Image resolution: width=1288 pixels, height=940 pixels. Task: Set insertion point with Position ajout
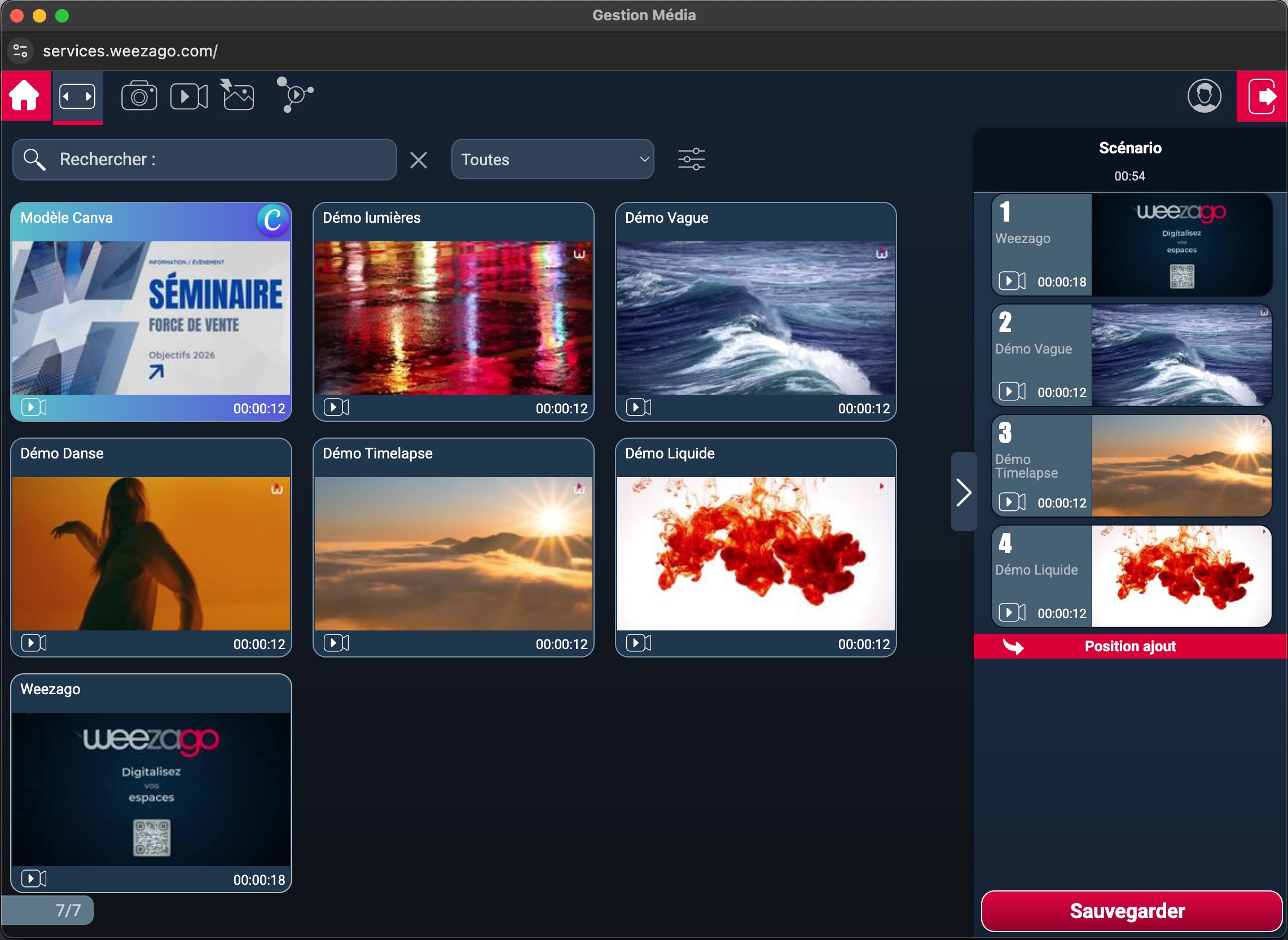click(1129, 646)
